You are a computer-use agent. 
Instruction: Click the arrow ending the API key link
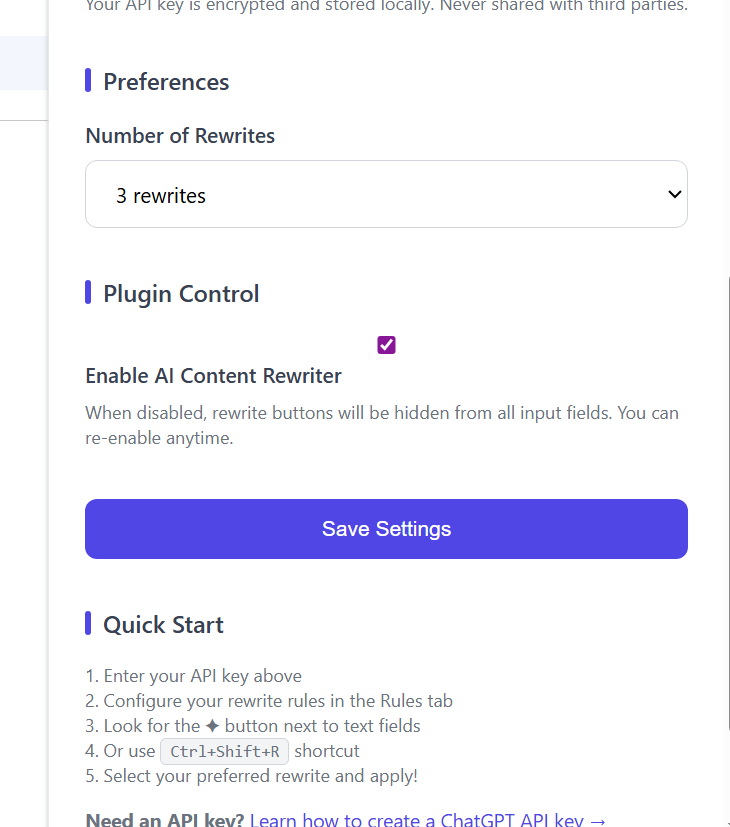[x=598, y=820]
